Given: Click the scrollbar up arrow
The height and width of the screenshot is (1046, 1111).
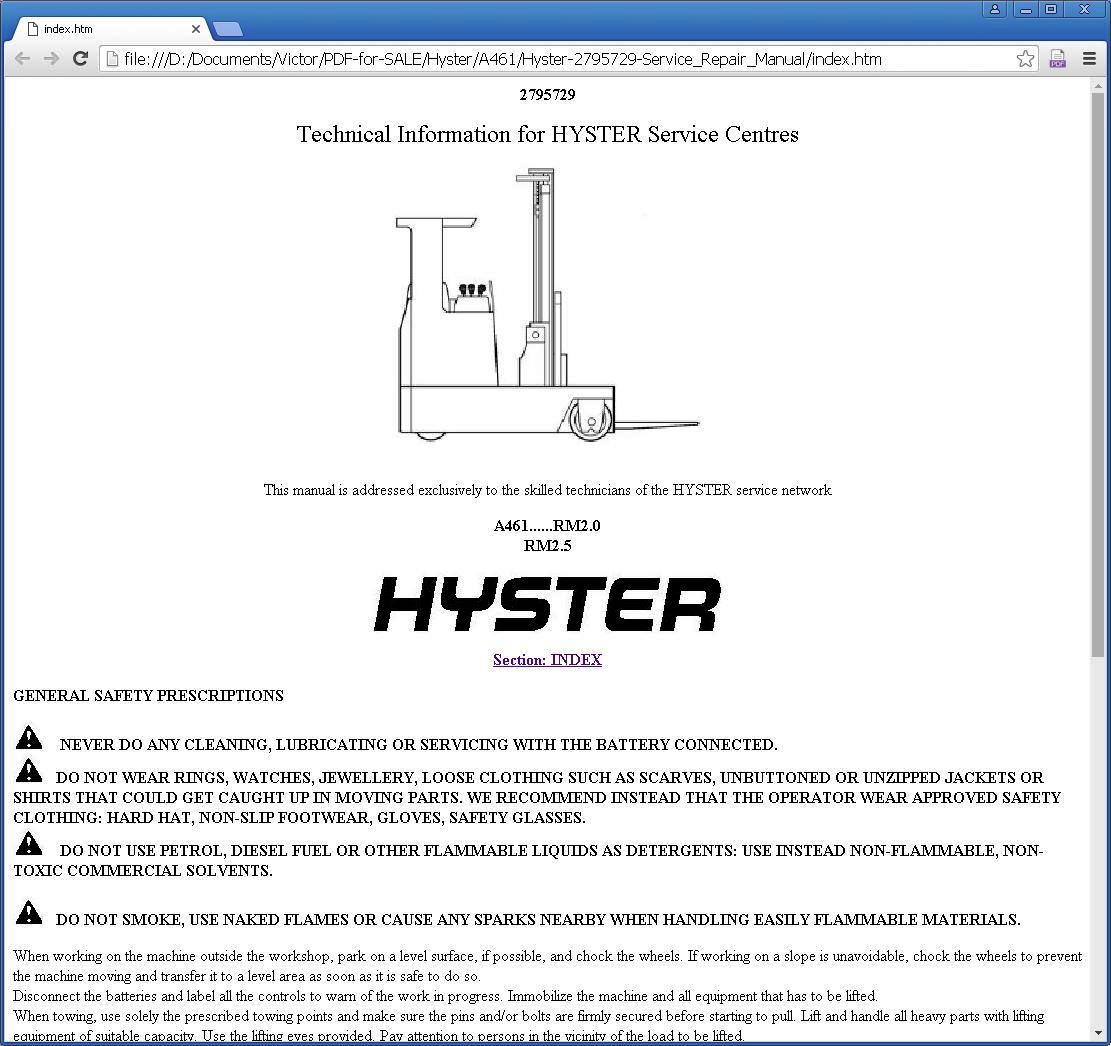Looking at the screenshot, I should (x=1098, y=84).
